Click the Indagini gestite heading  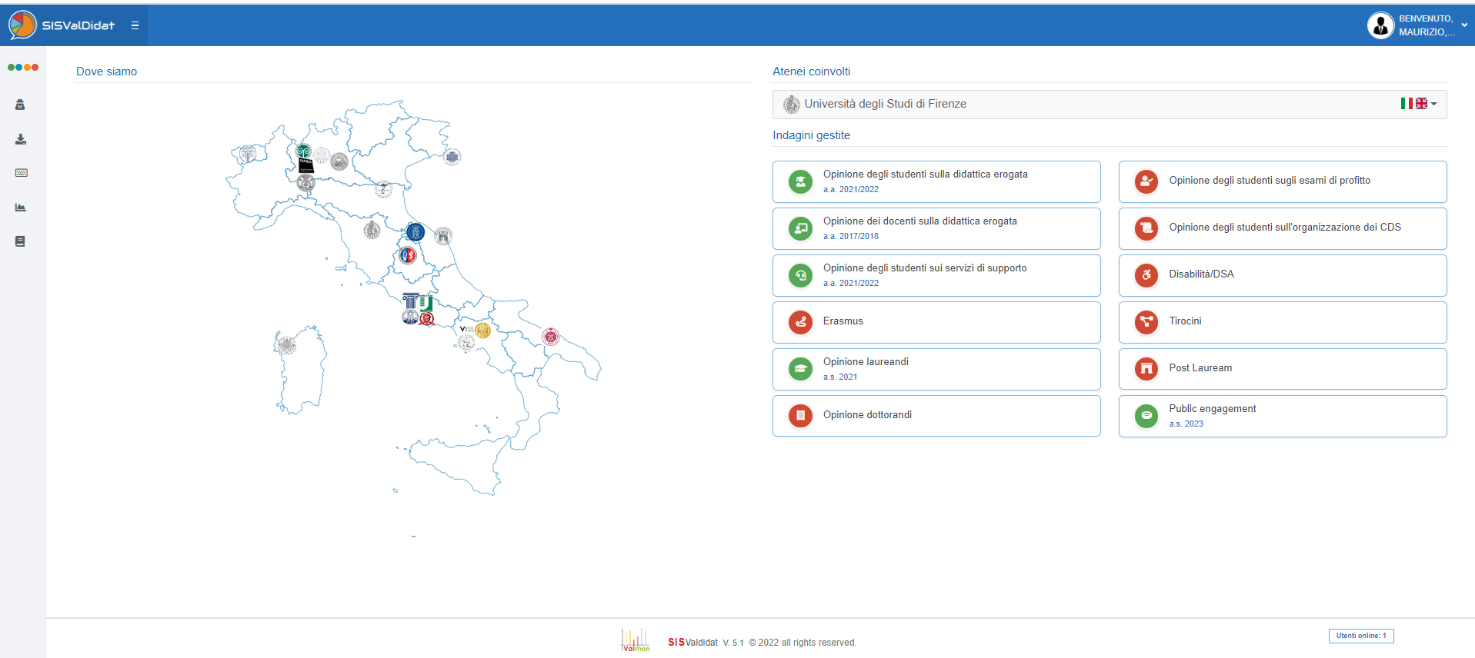click(812, 134)
